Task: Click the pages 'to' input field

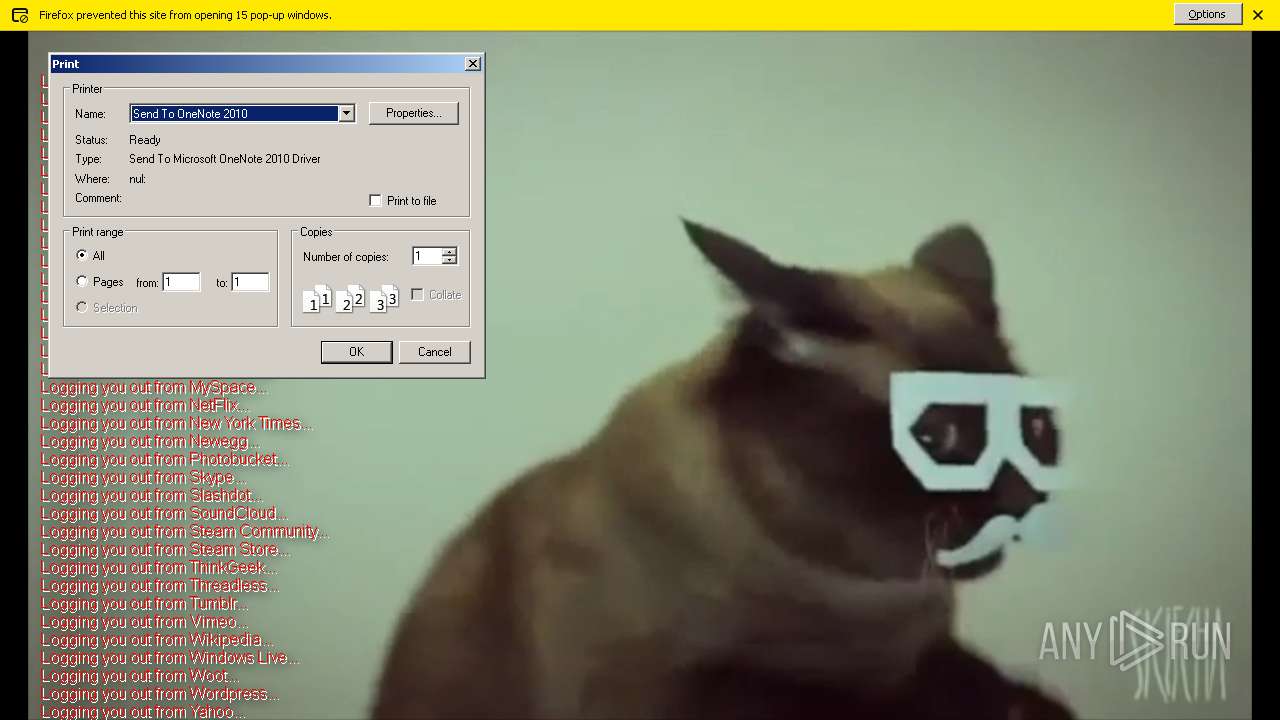Action: pyautogui.click(x=250, y=282)
